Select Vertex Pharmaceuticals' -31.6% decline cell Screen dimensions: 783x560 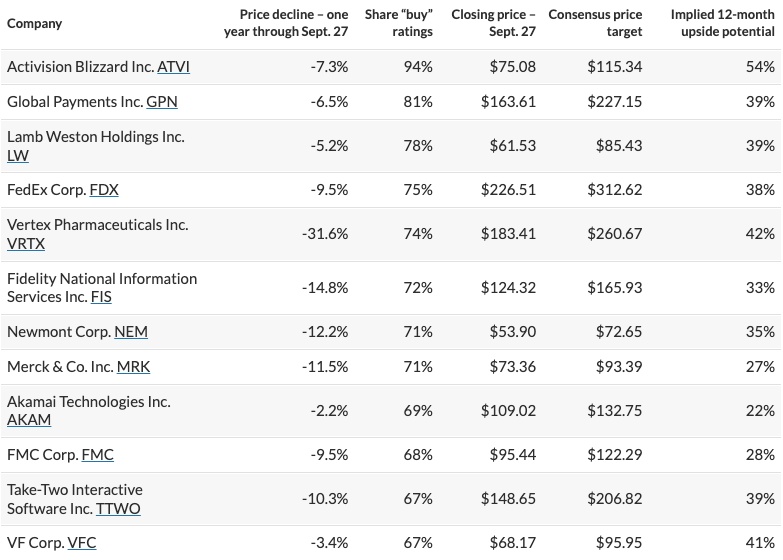325,233
